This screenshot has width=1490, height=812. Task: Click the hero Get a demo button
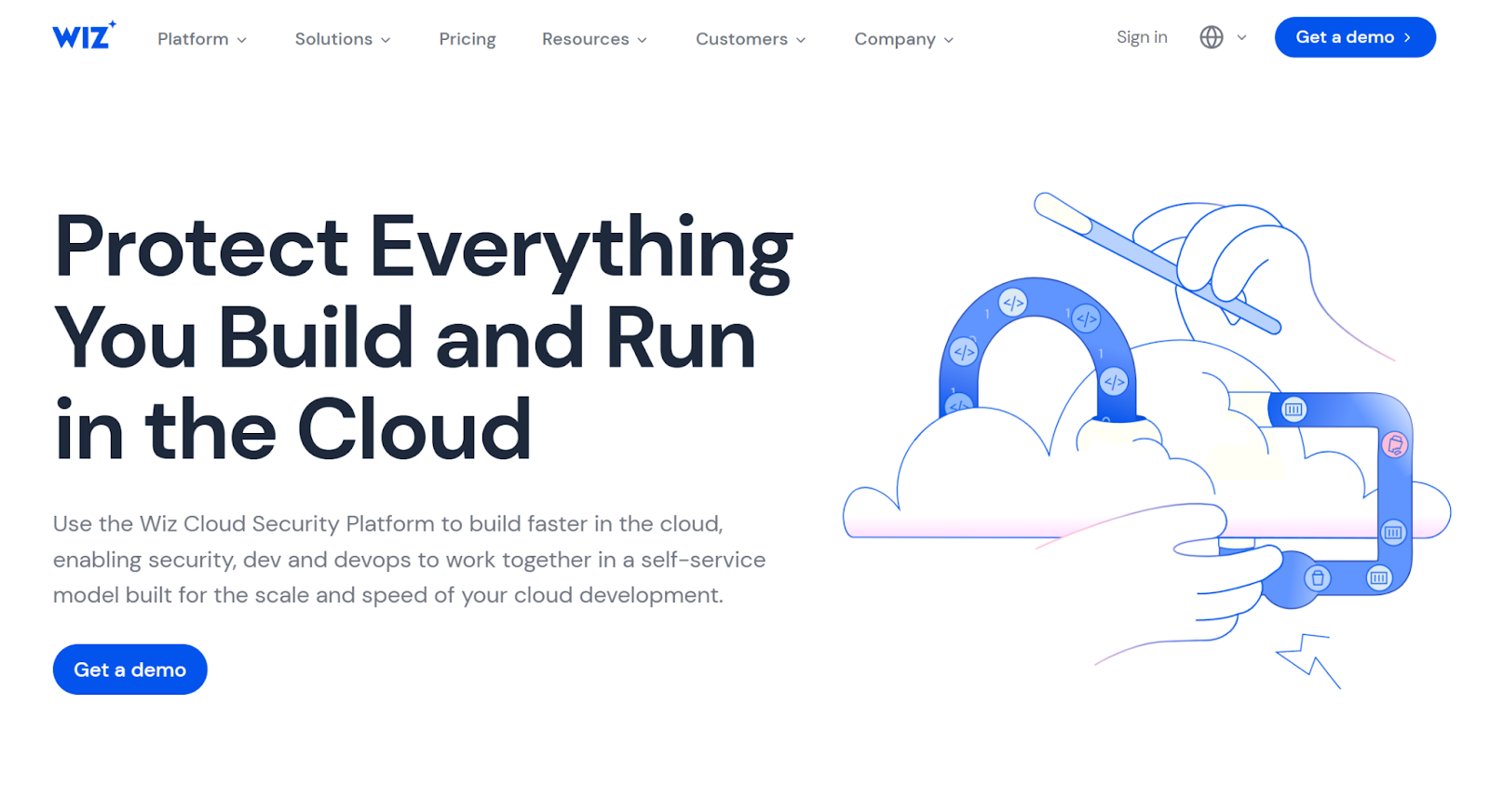[x=129, y=670]
